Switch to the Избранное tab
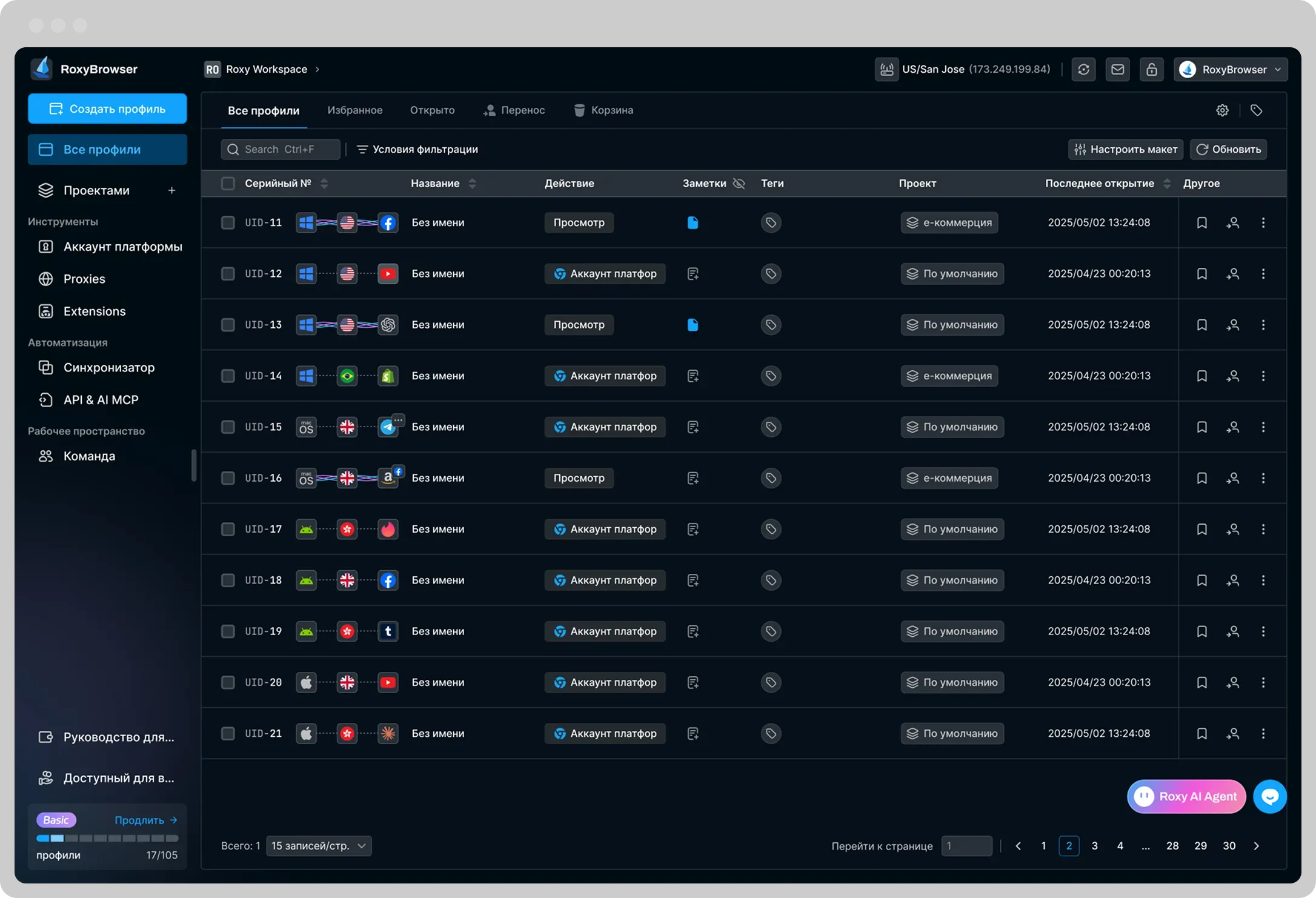This screenshot has width=1316, height=898. 354,110
